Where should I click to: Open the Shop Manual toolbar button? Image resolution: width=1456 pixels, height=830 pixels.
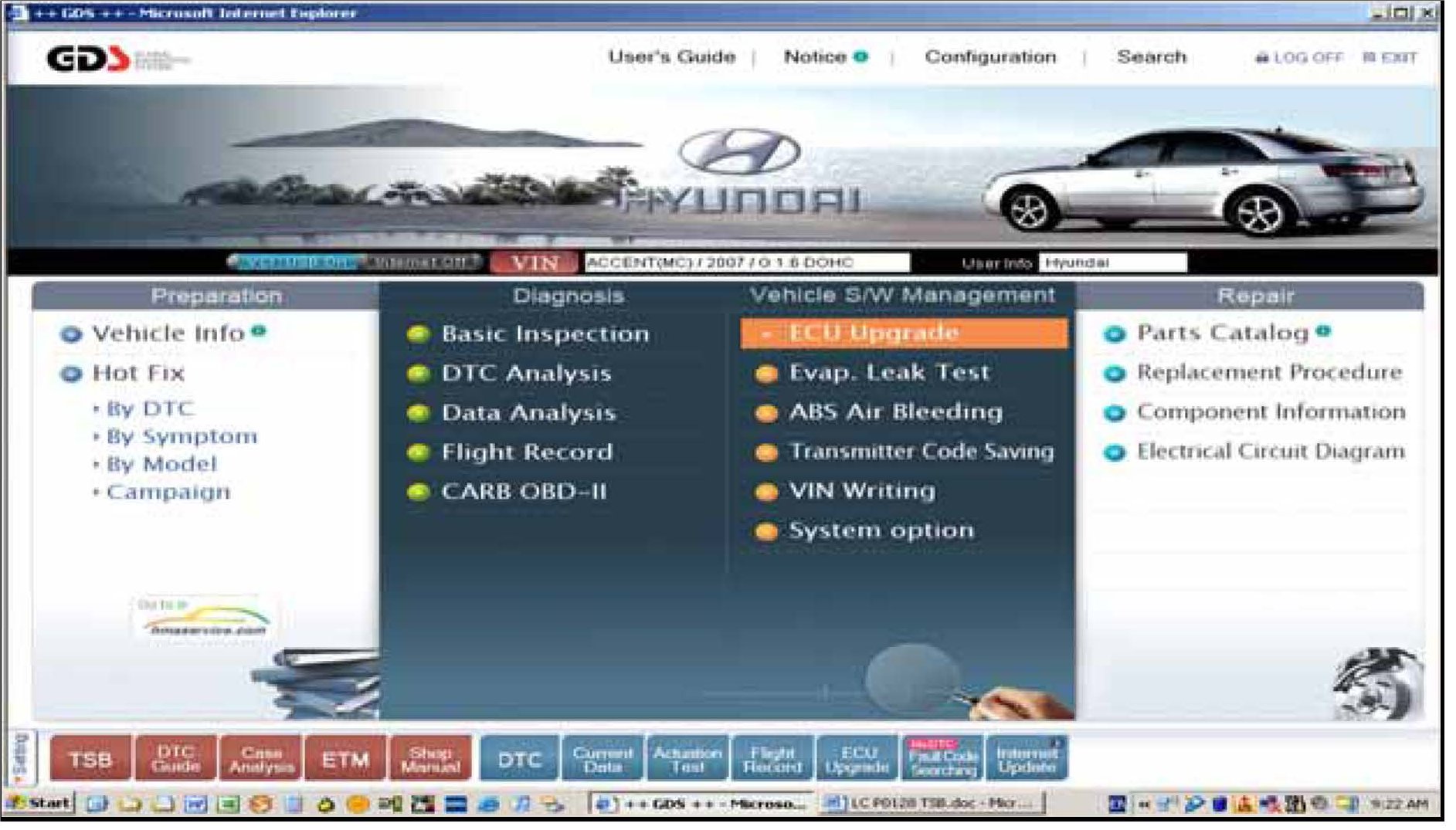coord(430,759)
